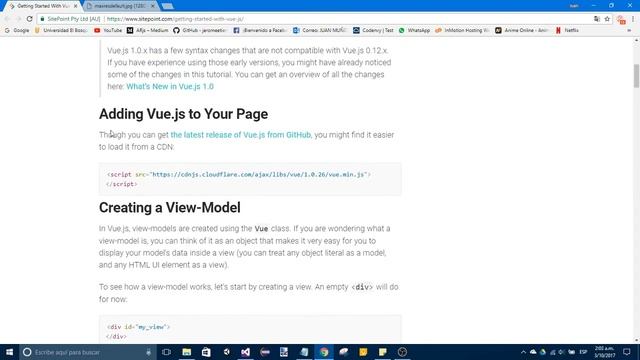
Task: Open File Explorer from the taskbar
Action: tap(187, 352)
